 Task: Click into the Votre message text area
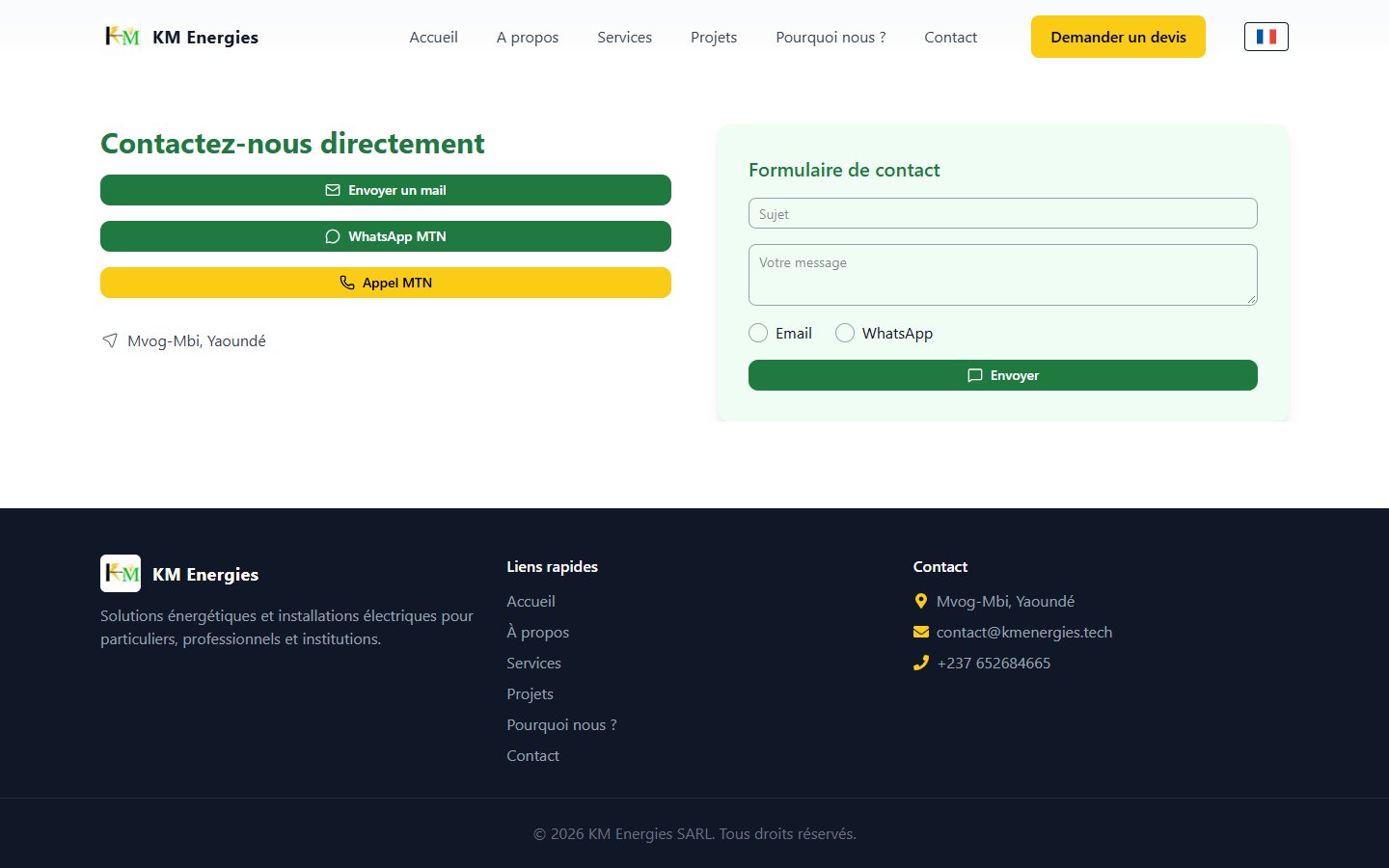[x=1003, y=275]
